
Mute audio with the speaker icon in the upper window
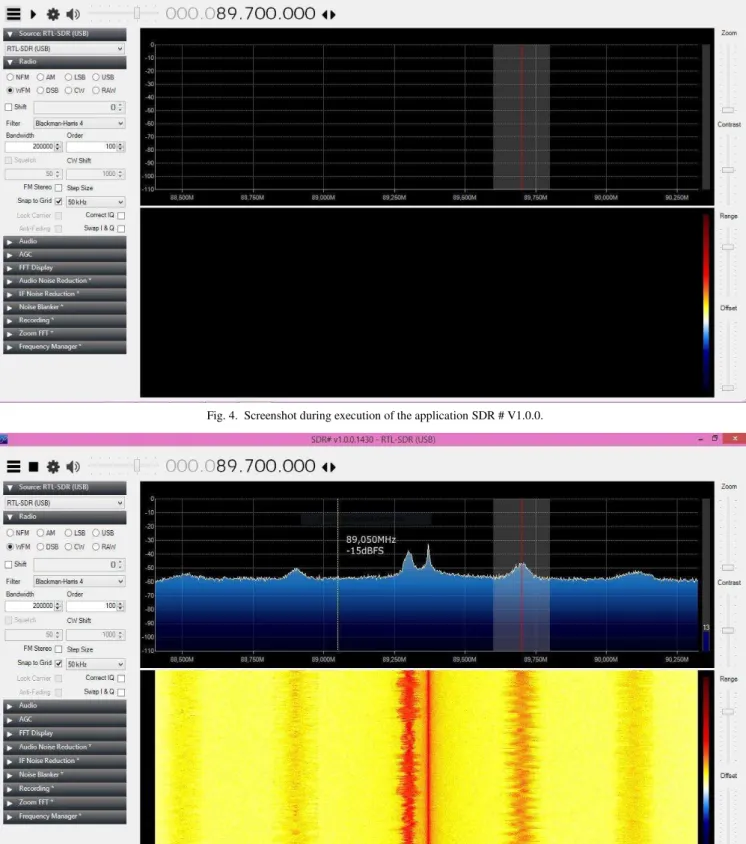click(73, 14)
